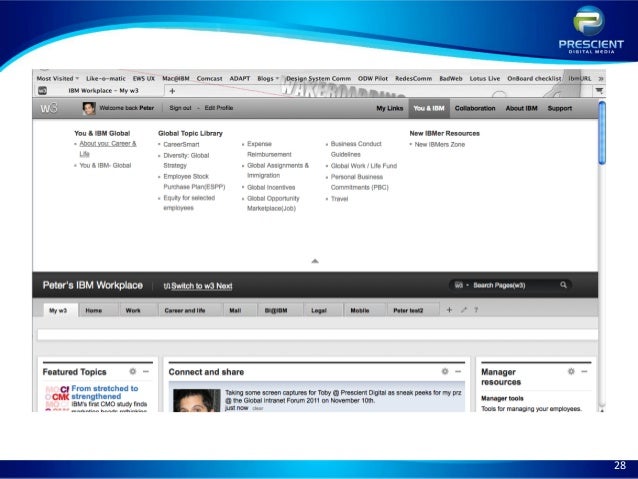Open Global Opportunity Marketplace(Job) link

[x=273, y=203]
